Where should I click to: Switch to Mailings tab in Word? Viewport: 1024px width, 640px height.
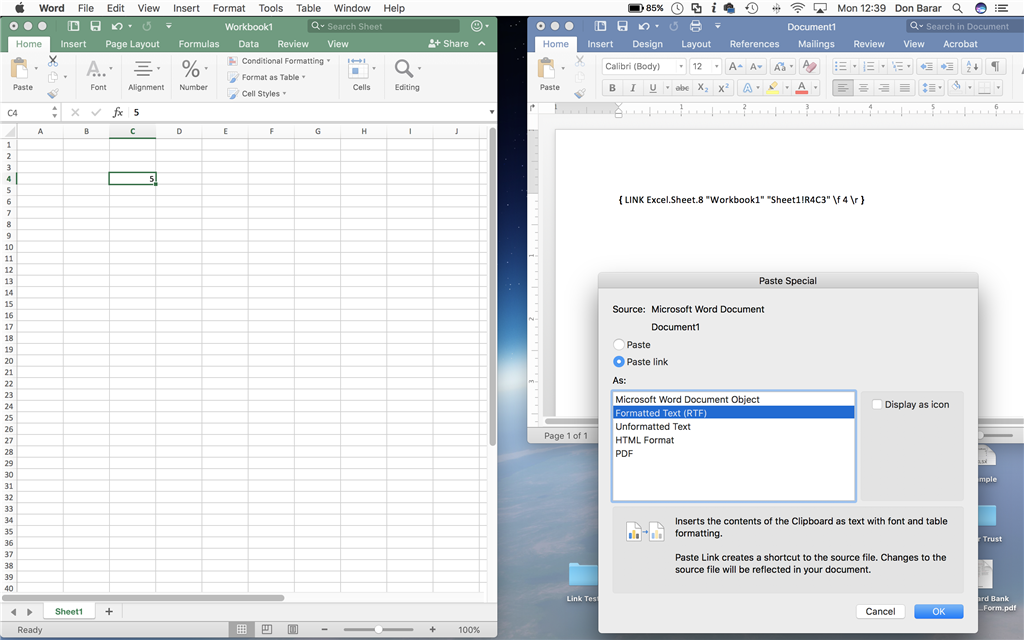click(x=816, y=44)
